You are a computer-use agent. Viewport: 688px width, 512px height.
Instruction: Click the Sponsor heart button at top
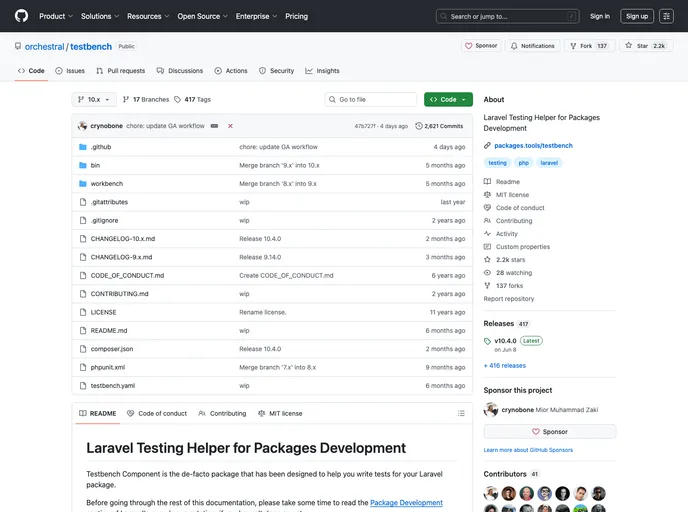point(481,46)
